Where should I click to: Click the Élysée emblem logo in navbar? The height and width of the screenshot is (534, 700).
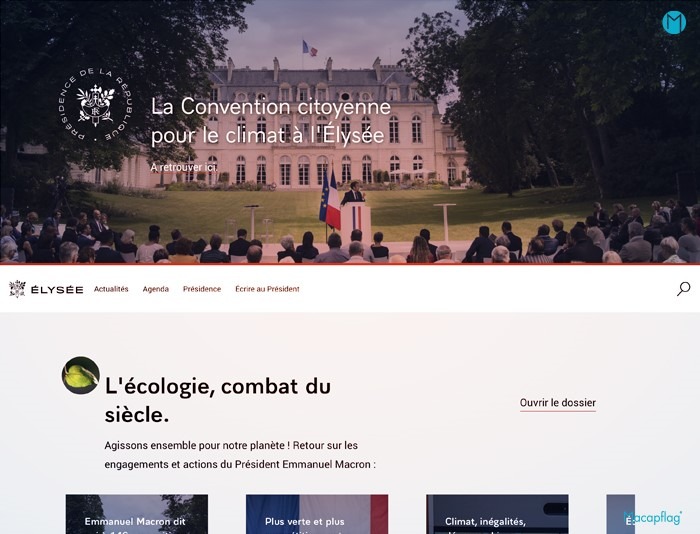(x=17, y=289)
